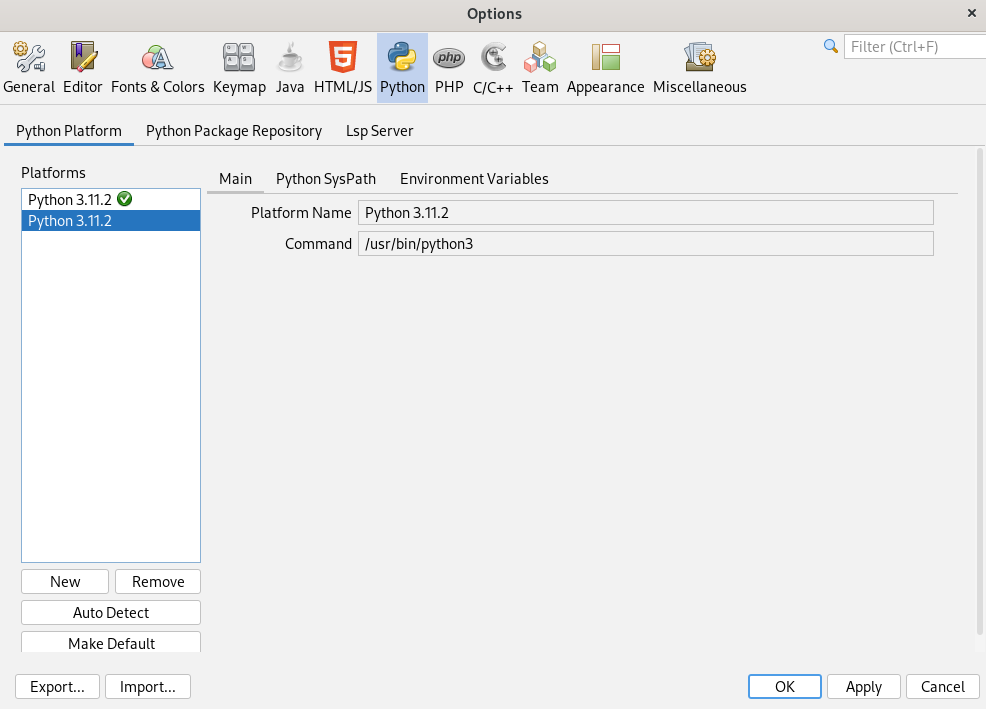986x709 pixels.
Task: Open the C/C++ options category
Action: click(493, 68)
